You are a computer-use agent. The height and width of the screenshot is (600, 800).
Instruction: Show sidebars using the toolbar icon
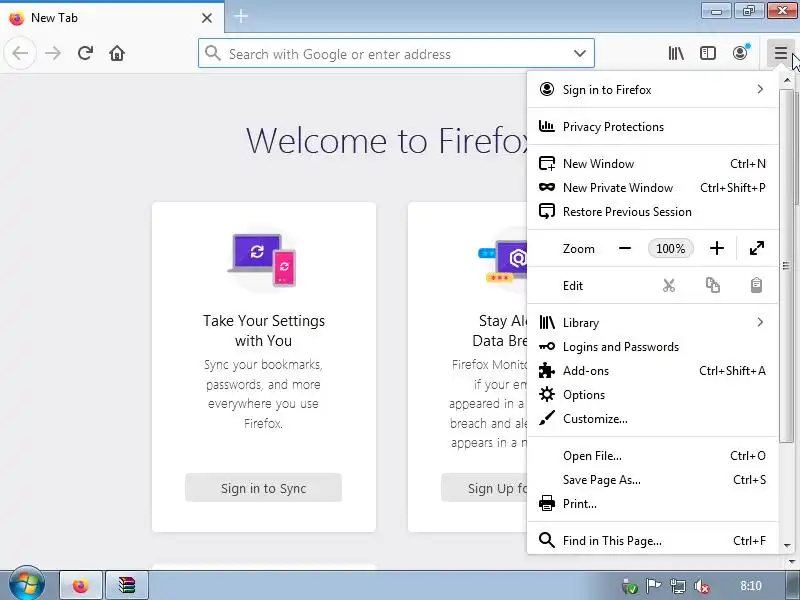click(708, 53)
